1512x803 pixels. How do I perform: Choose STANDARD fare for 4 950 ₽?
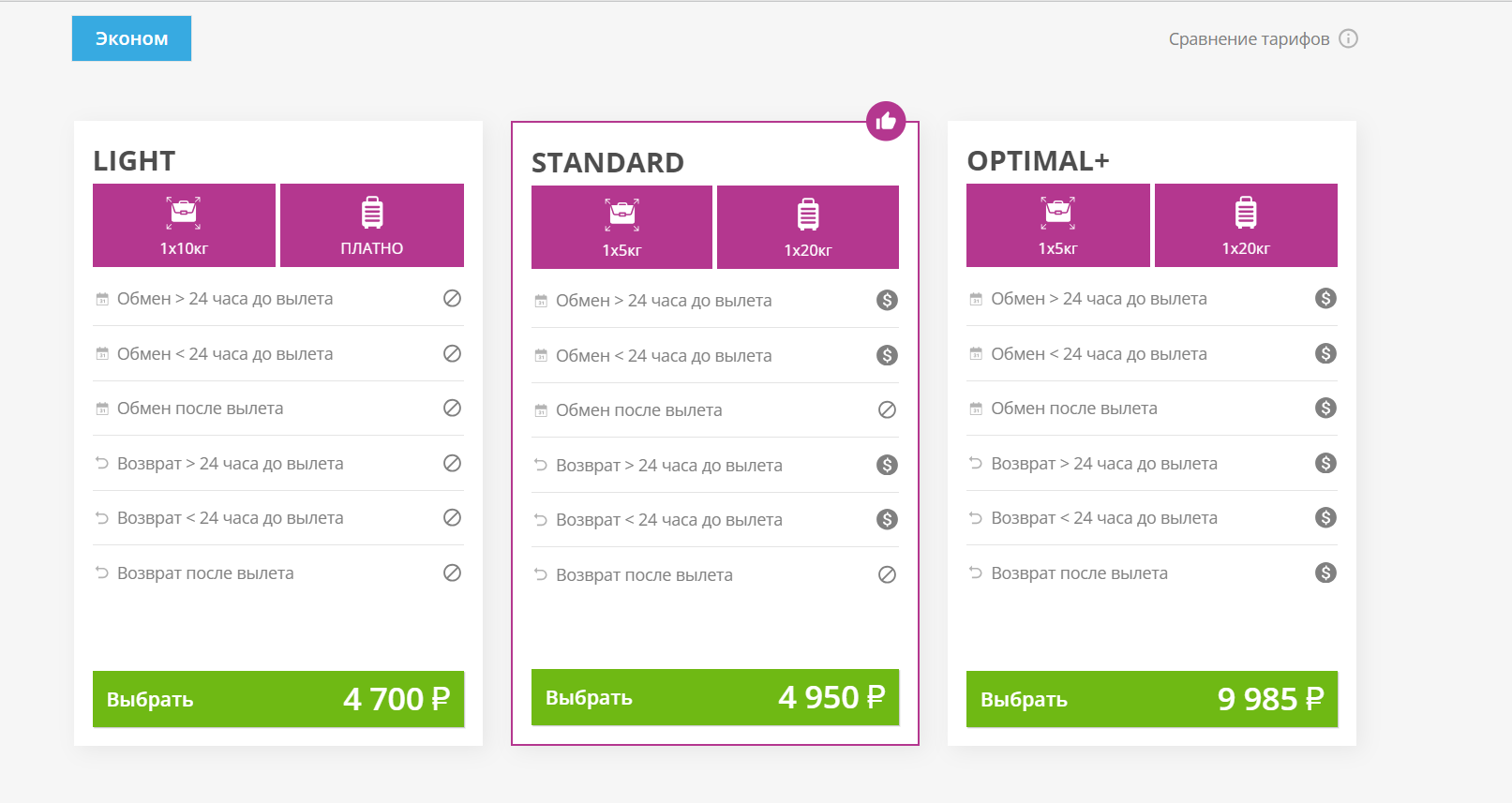tap(714, 697)
